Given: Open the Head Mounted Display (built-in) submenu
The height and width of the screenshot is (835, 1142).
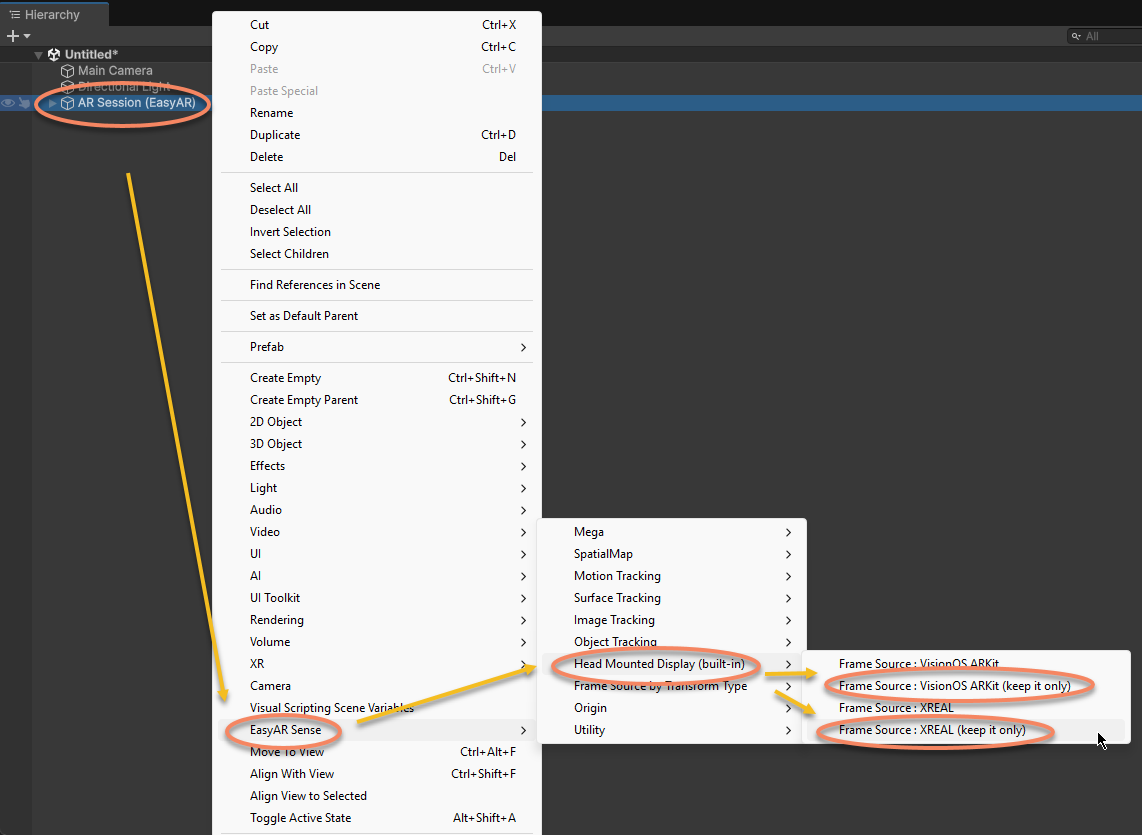Looking at the screenshot, I should click(x=659, y=664).
